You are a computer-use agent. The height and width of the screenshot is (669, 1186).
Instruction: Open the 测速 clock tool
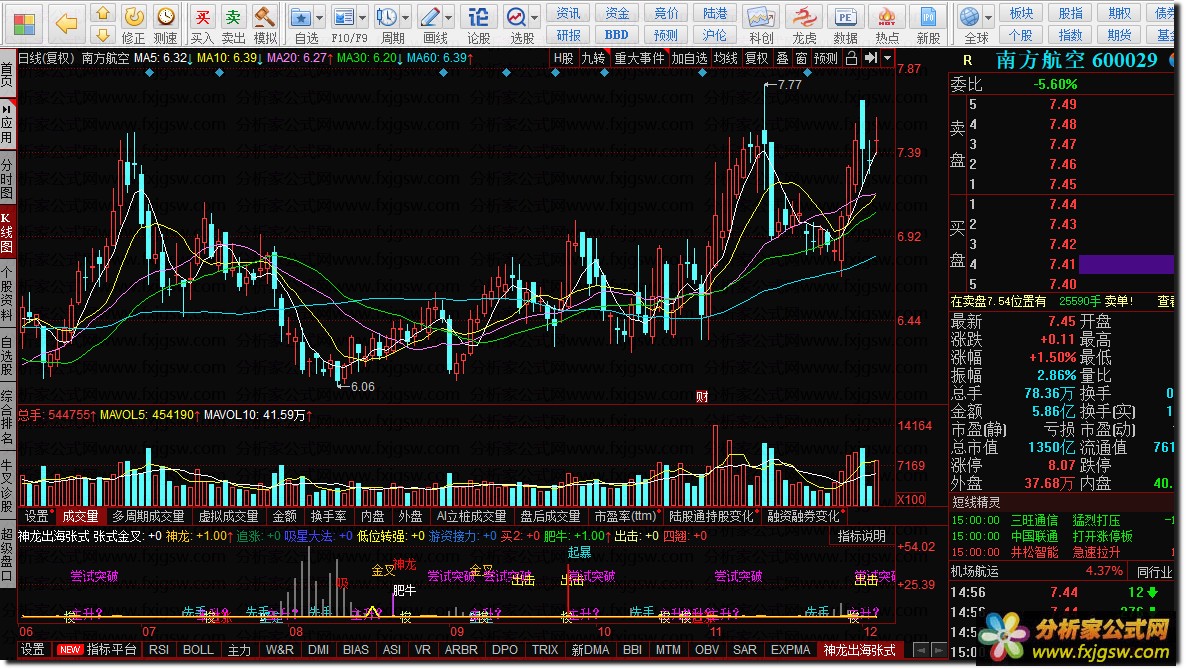166,23
